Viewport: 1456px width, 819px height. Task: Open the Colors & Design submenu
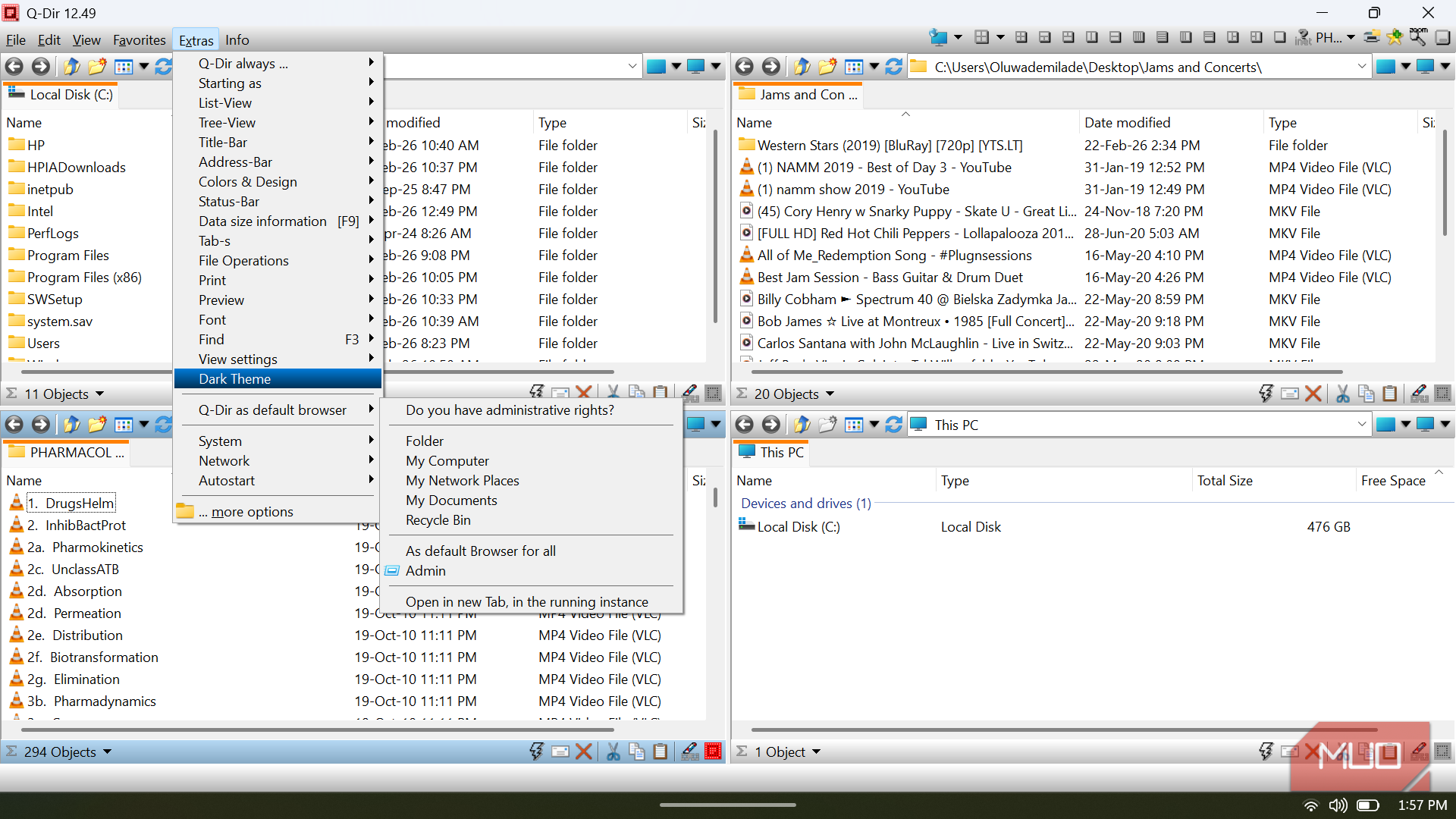[x=278, y=182]
